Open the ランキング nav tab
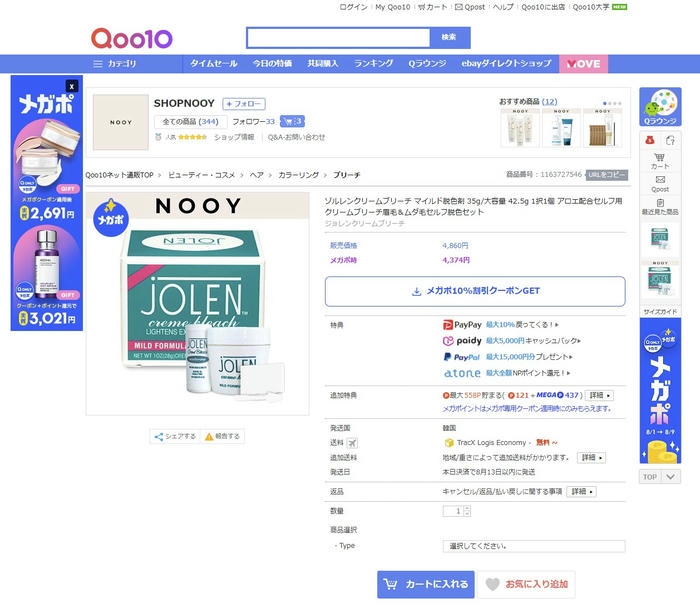The height and width of the screenshot is (608, 700). pos(374,63)
